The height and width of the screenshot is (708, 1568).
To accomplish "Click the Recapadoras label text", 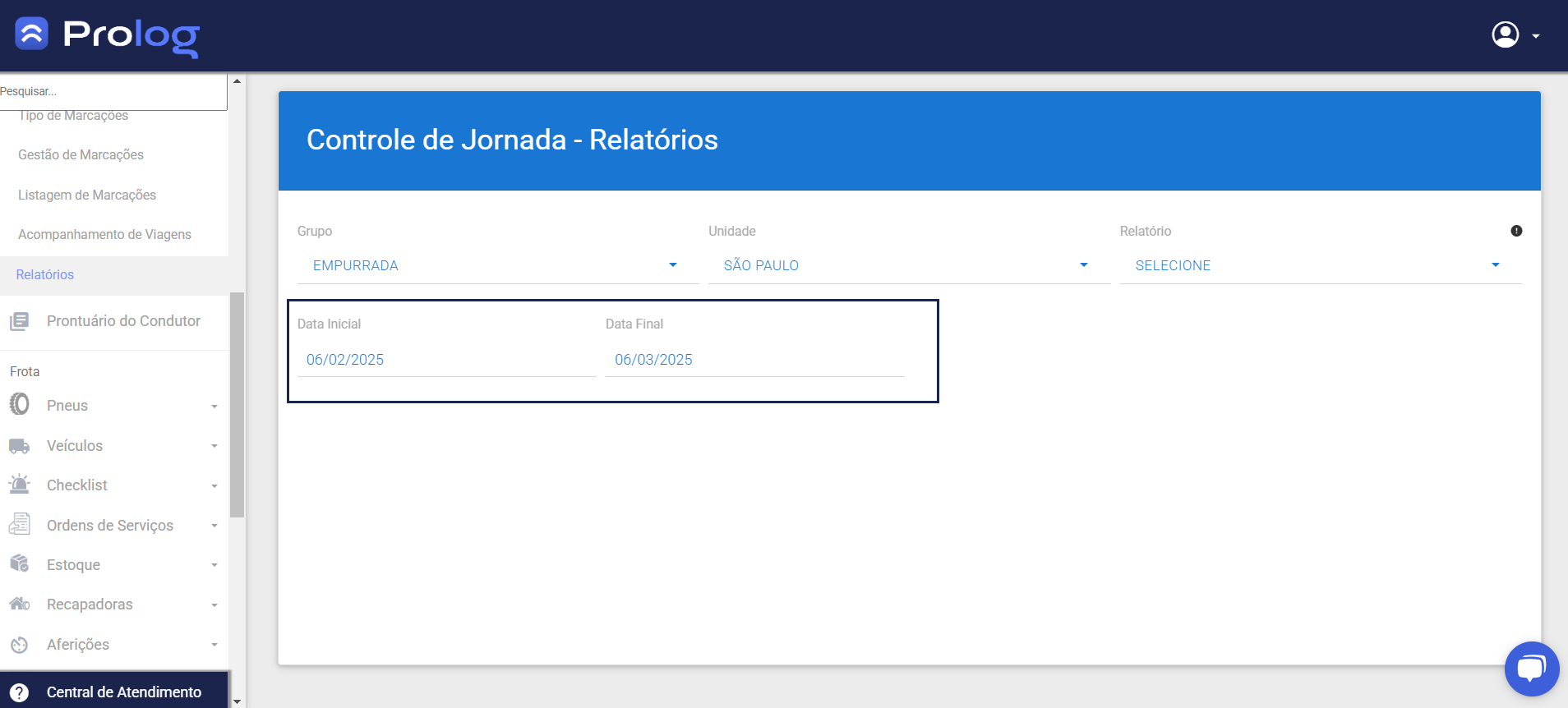I will [x=90, y=605].
